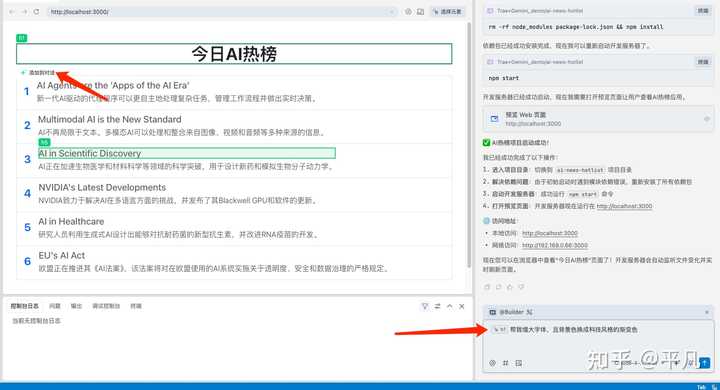The image size is (720, 390).
Task: Click the vertical scrollbar of preview page
Action: tap(469, 145)
